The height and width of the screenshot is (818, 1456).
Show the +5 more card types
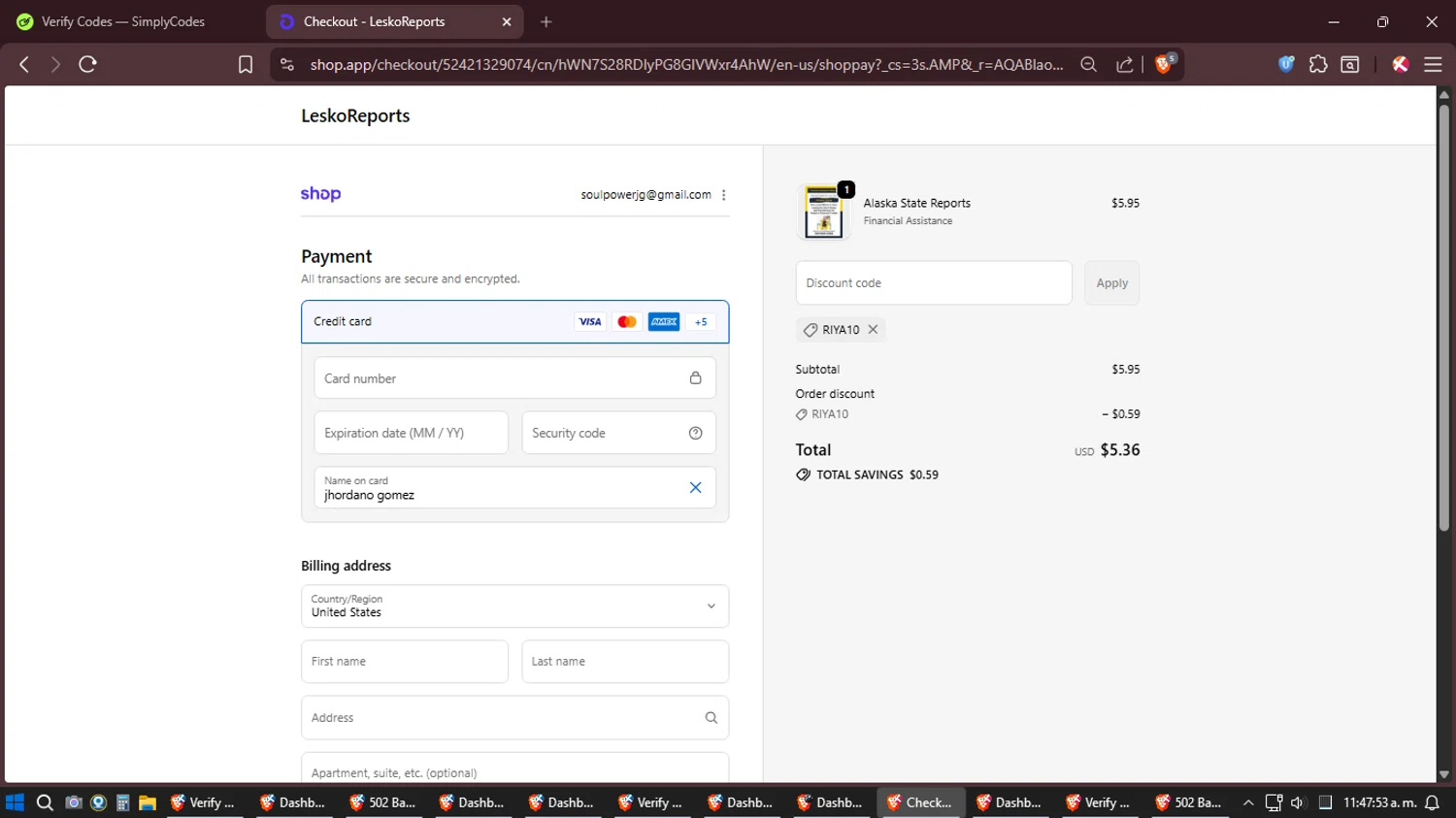pos(701,321)
